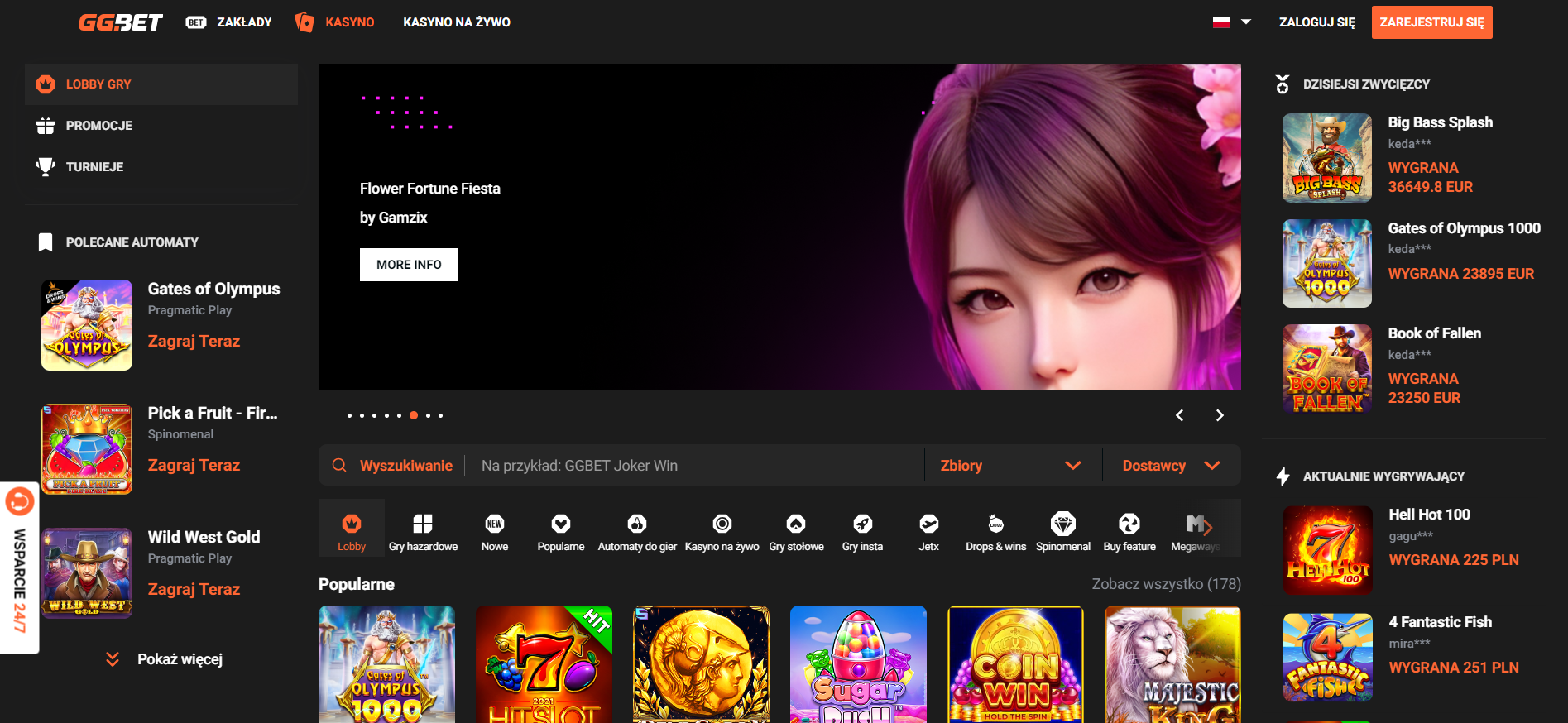The height and width of the screenshot is (723, 1568).
Task: Open the Kasyno na żywo category icon
Action: pos(722,532)
